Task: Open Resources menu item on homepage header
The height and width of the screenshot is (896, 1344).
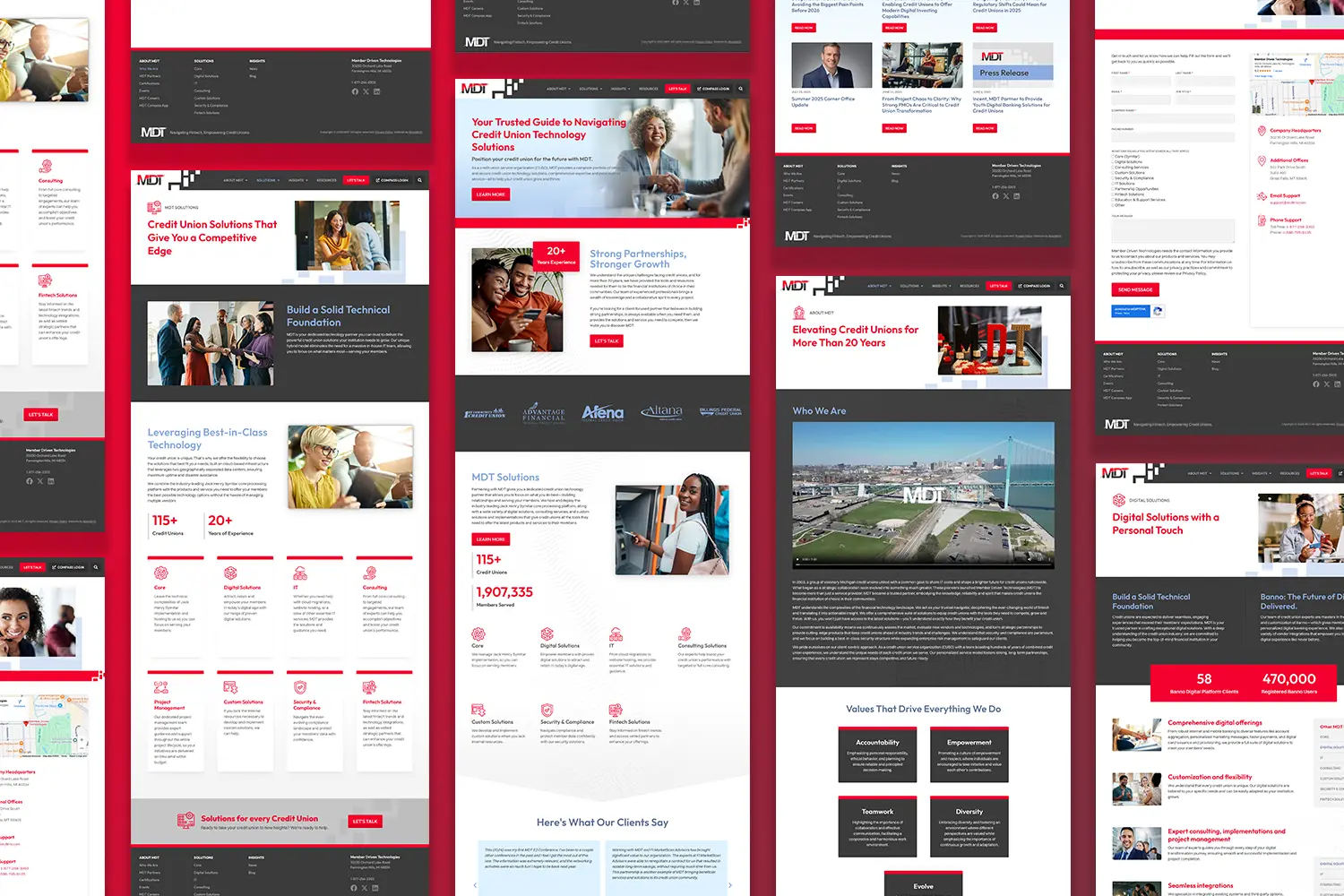Action: pos(649,89)
